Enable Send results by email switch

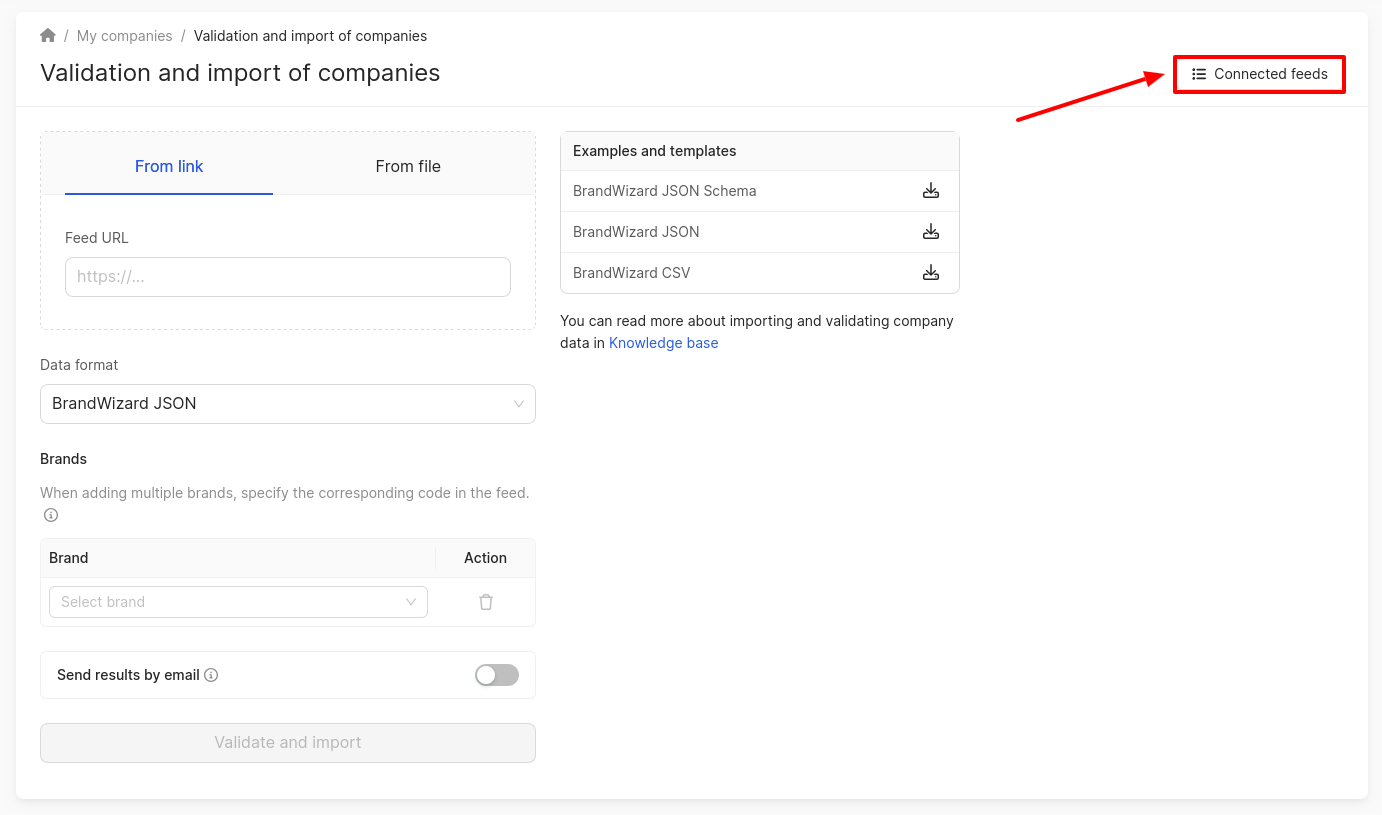pyautogui.click(x=497, y=675)
